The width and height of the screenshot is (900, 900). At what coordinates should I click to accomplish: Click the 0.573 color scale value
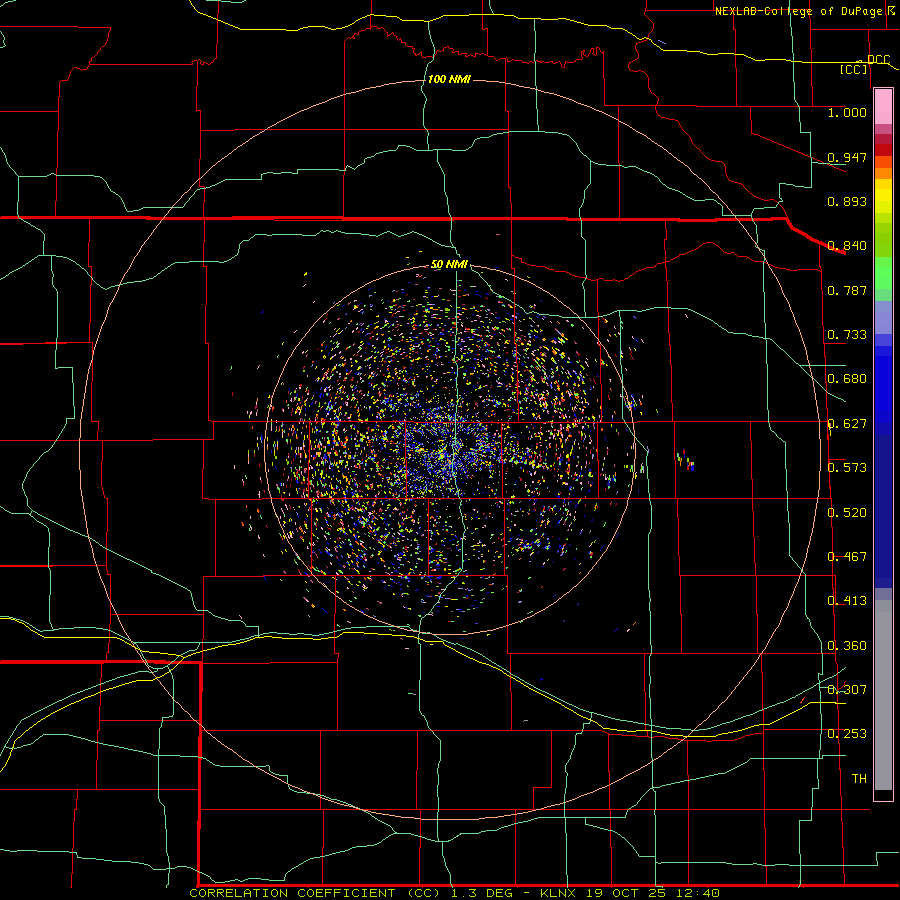847,468
